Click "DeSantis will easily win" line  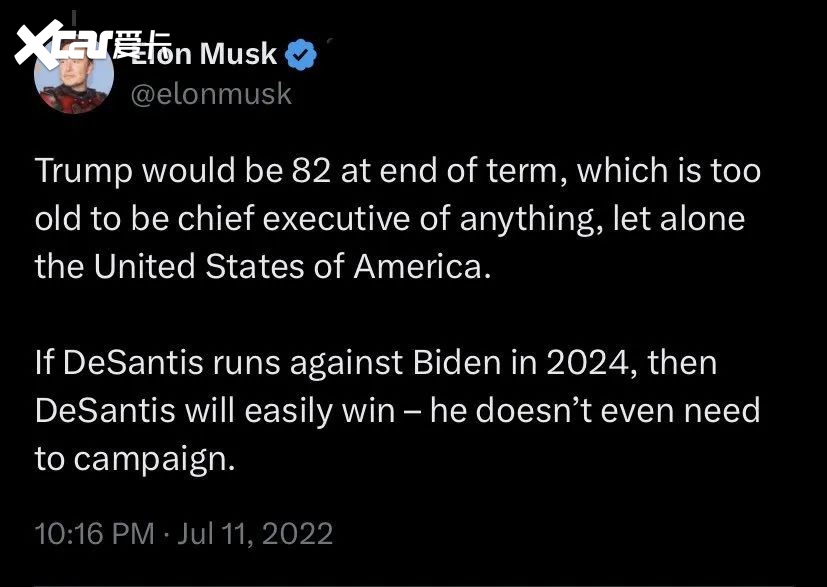[215, 411]
